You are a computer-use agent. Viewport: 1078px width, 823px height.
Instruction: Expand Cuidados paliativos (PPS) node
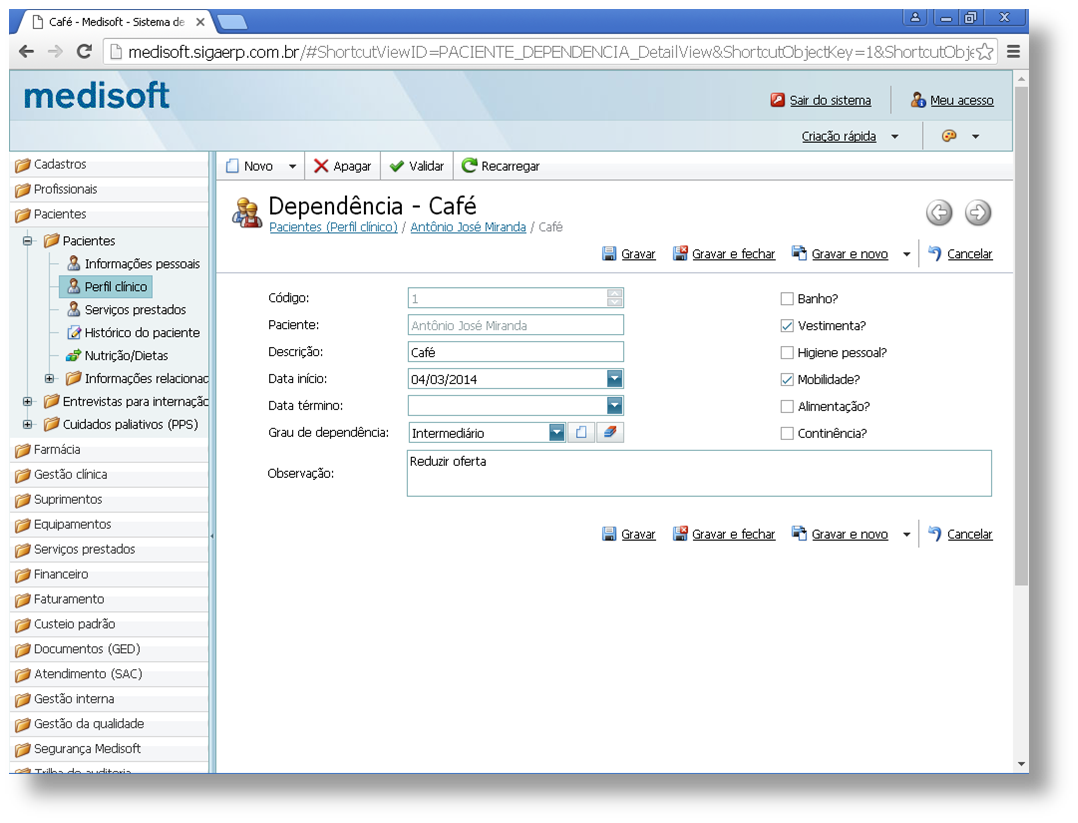28,424
